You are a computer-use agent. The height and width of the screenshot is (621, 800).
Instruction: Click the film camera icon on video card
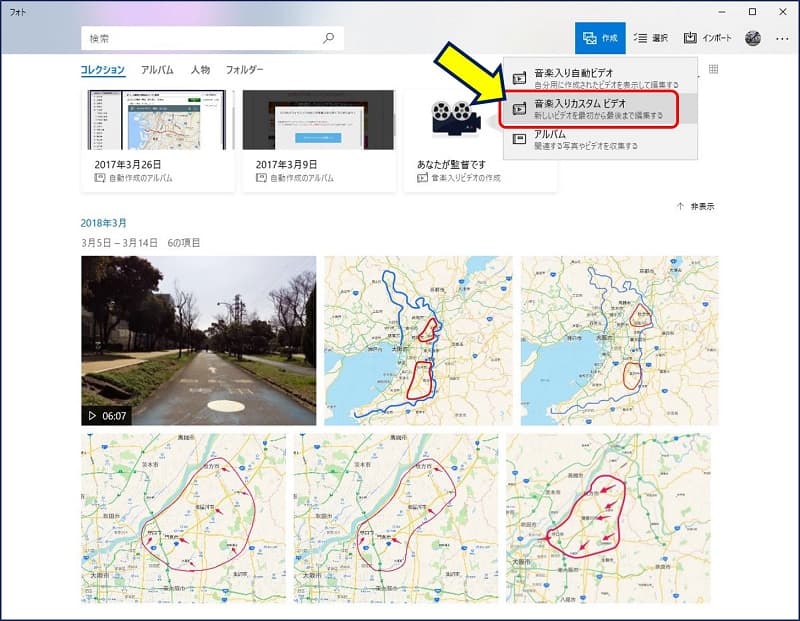coord(450,118)
